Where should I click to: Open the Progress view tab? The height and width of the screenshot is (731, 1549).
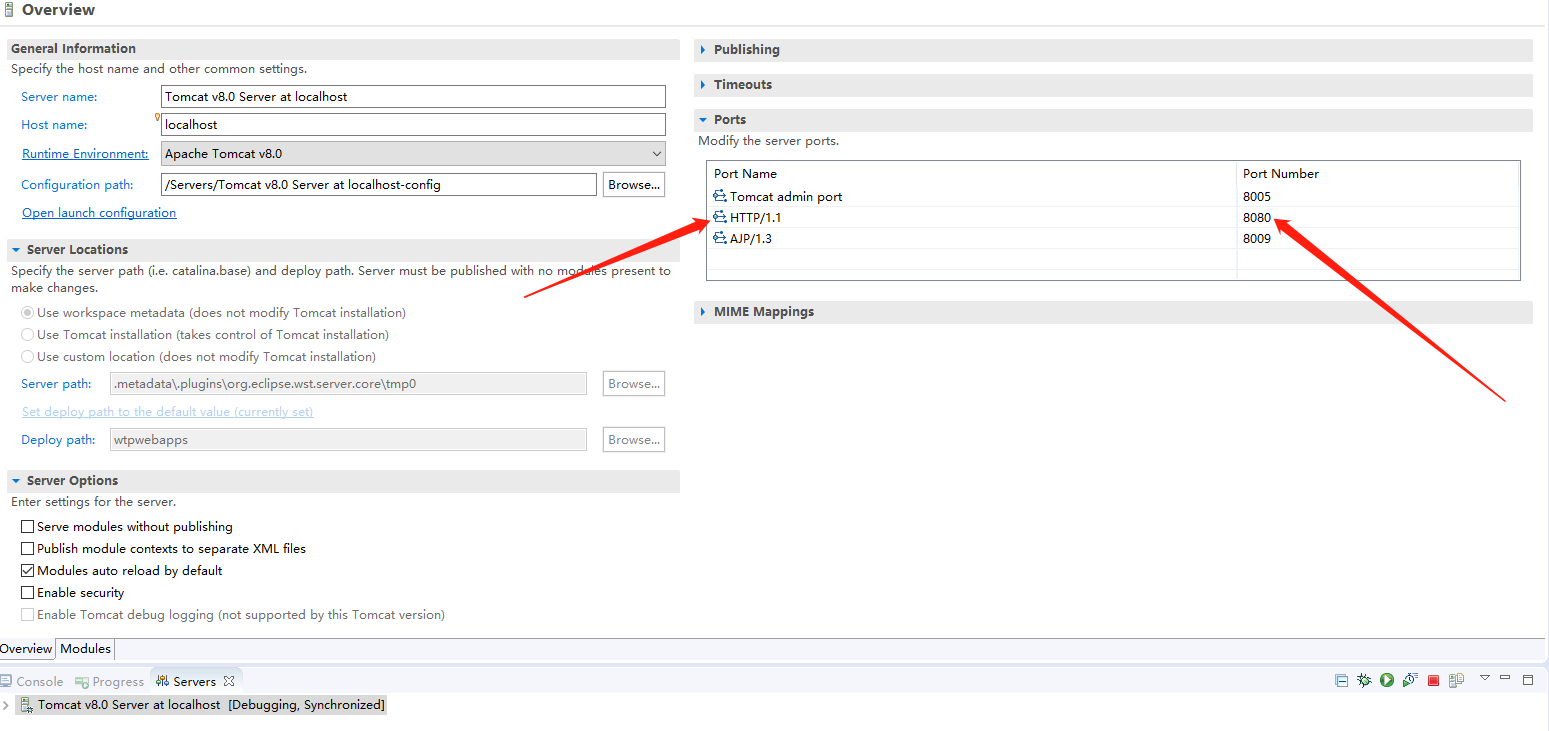[109, 681]
